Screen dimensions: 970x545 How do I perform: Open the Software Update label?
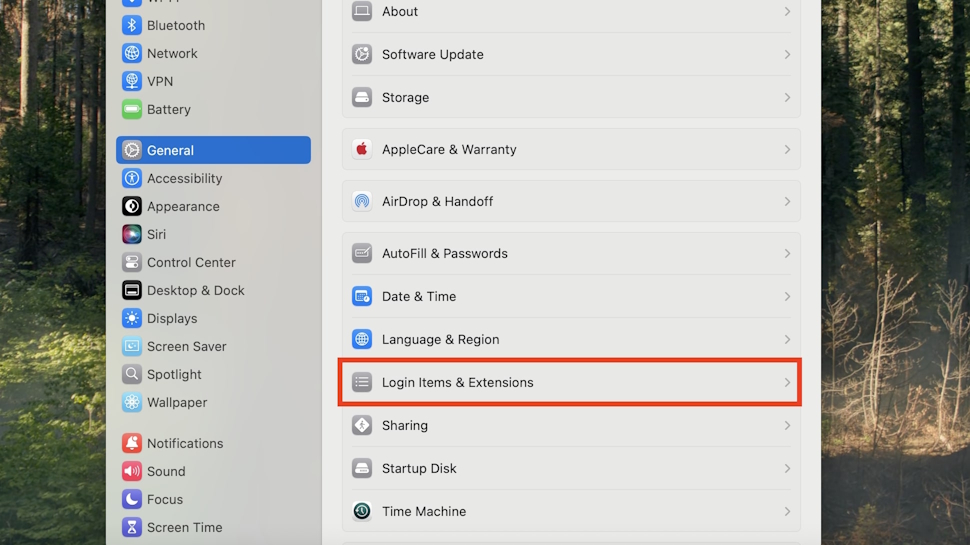(432, 54)
